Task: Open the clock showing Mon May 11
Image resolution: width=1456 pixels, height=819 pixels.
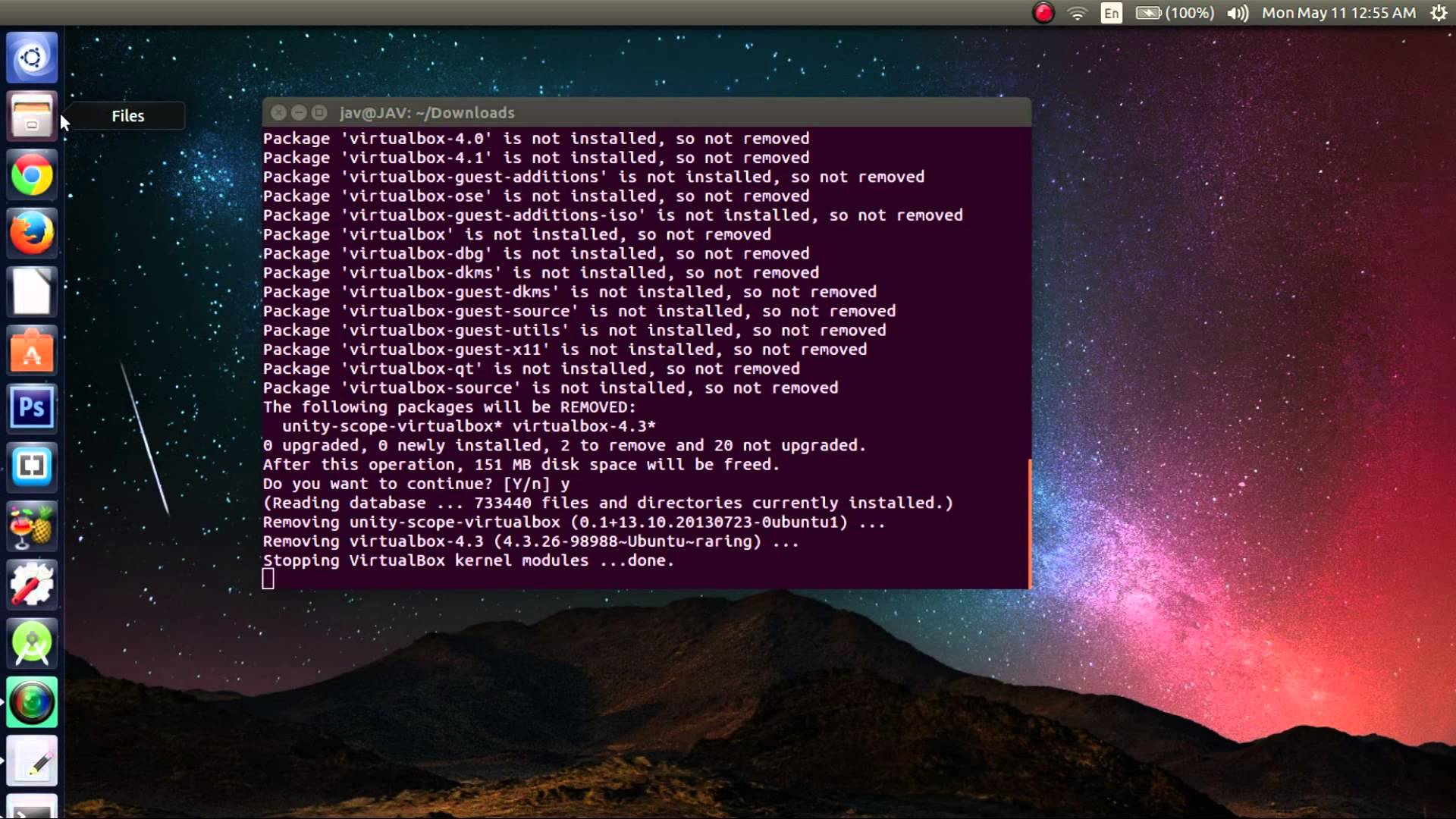Action: point(1337,13)
